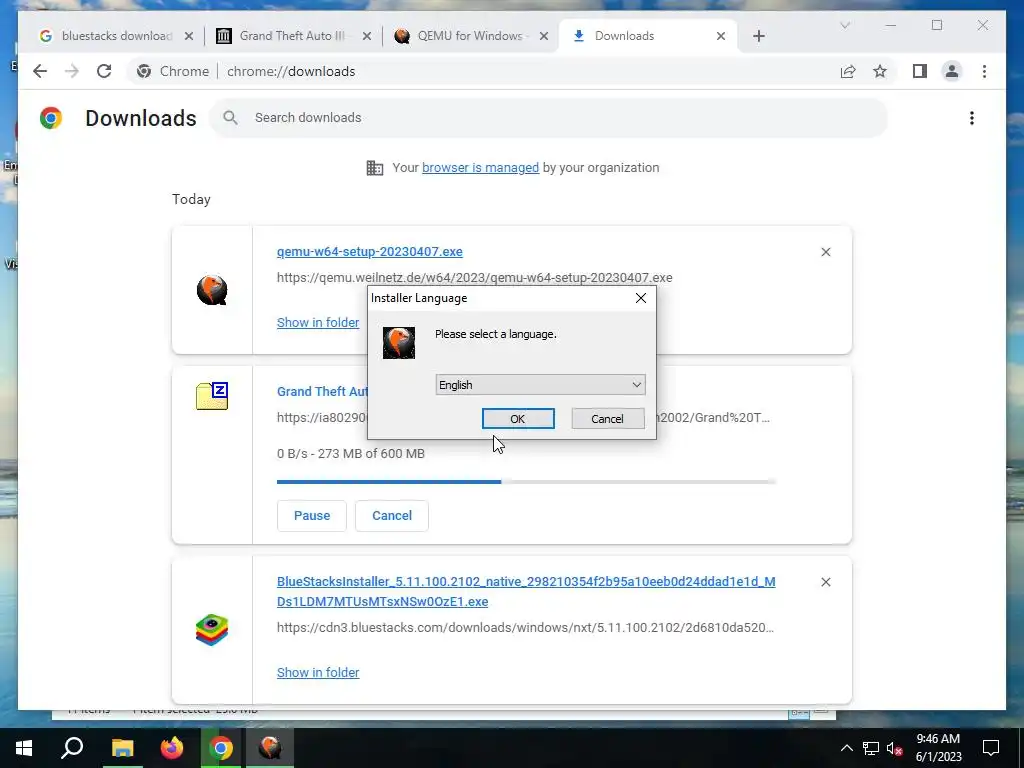Go forward in Chrome
The width and height of the screenshot is (1024, 768).
tap(72, 71)
